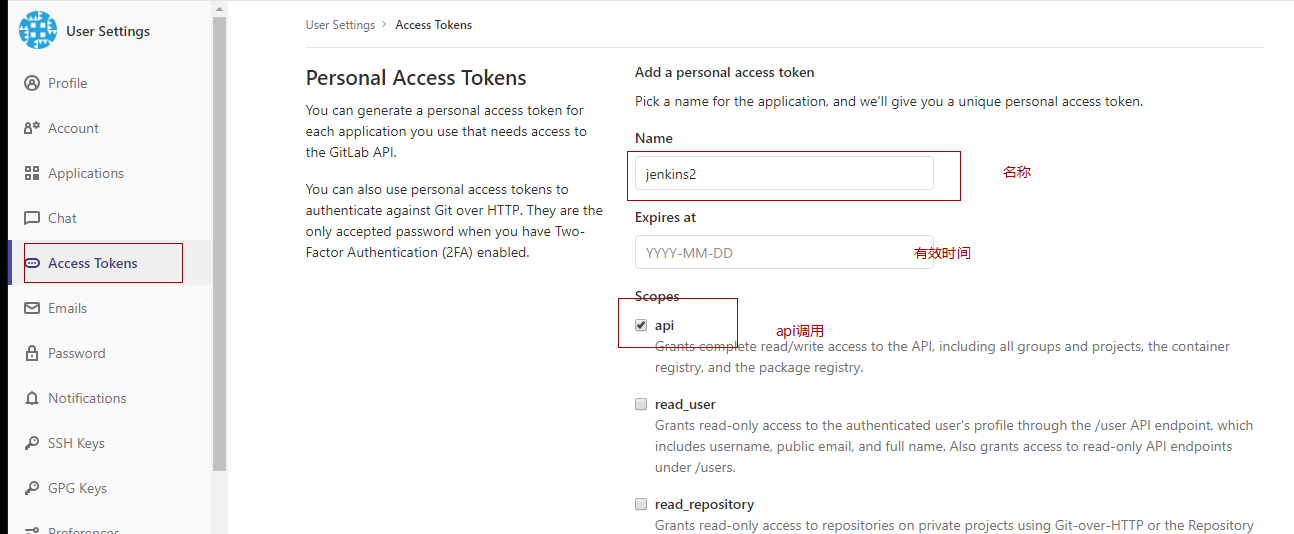The width and height of the screenshot is (1294, 534).
Task: Open the Applications settings page
Action: pos(110,173)
